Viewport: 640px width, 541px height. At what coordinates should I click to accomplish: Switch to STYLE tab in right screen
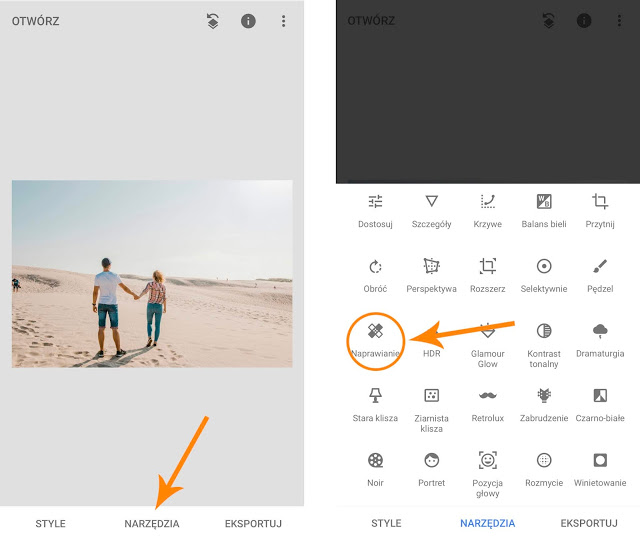[x=386, y=523]
